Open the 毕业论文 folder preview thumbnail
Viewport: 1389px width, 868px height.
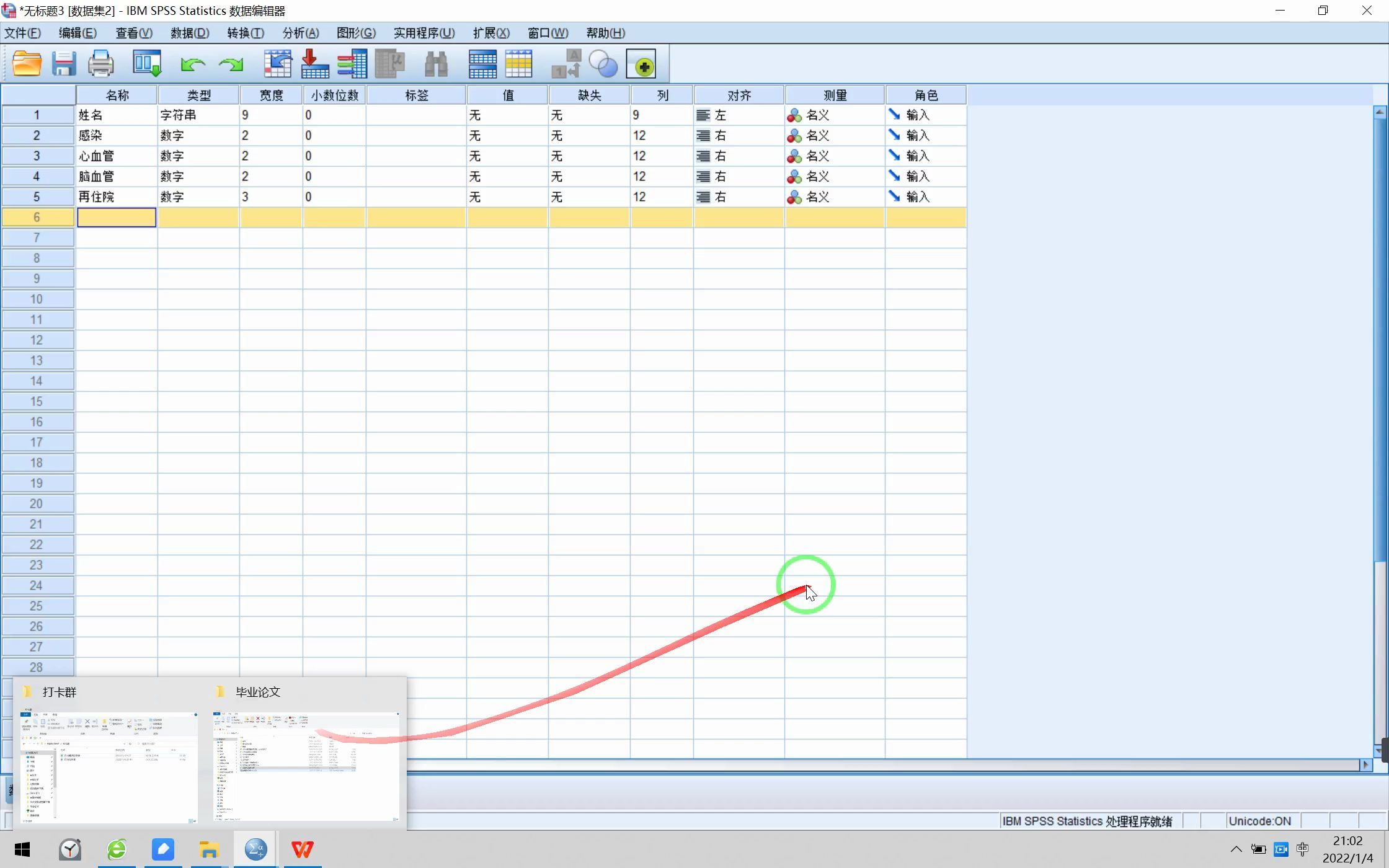[306, 767]
